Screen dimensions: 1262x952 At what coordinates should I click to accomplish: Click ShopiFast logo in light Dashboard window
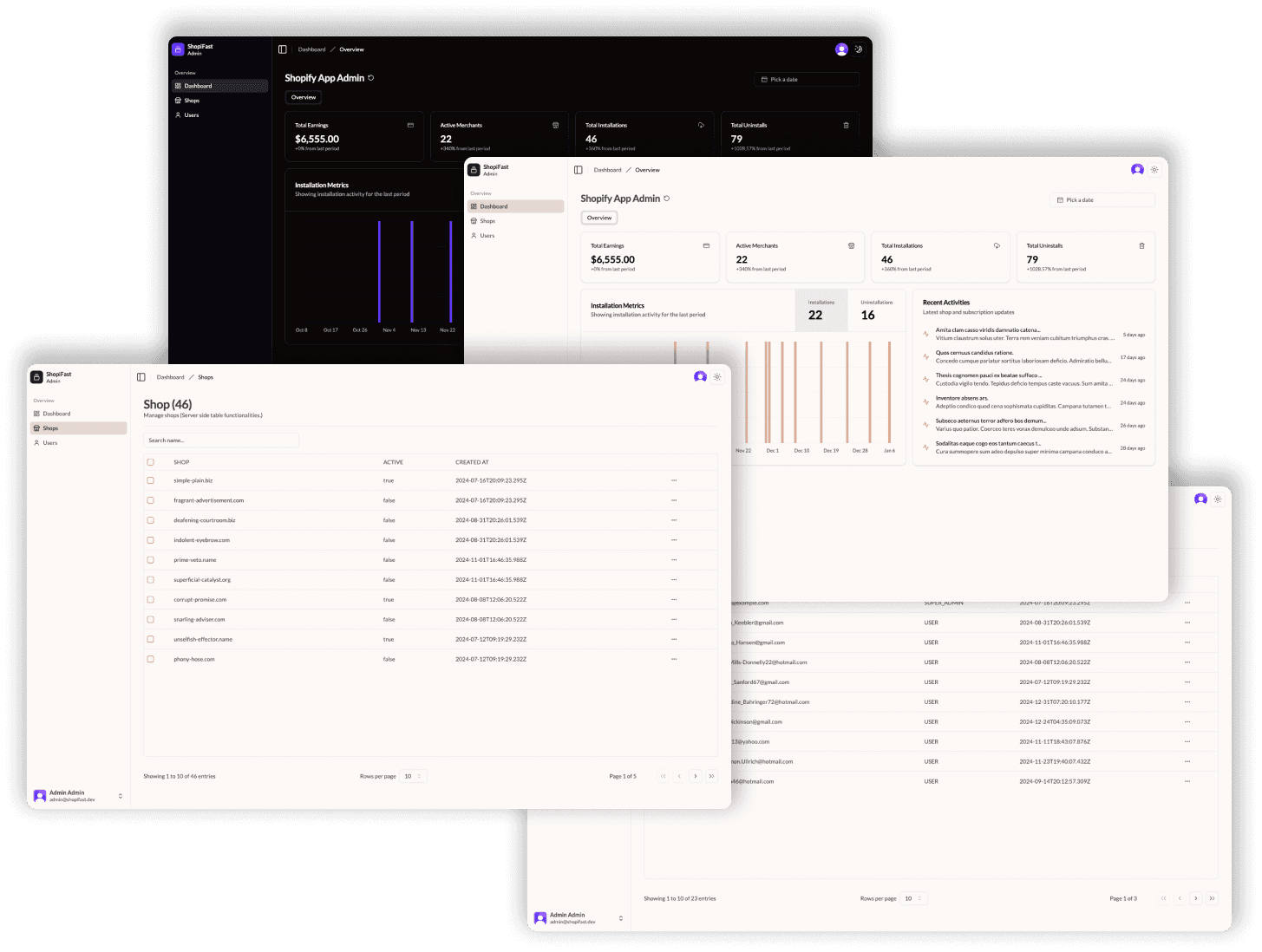coord(474,170)
